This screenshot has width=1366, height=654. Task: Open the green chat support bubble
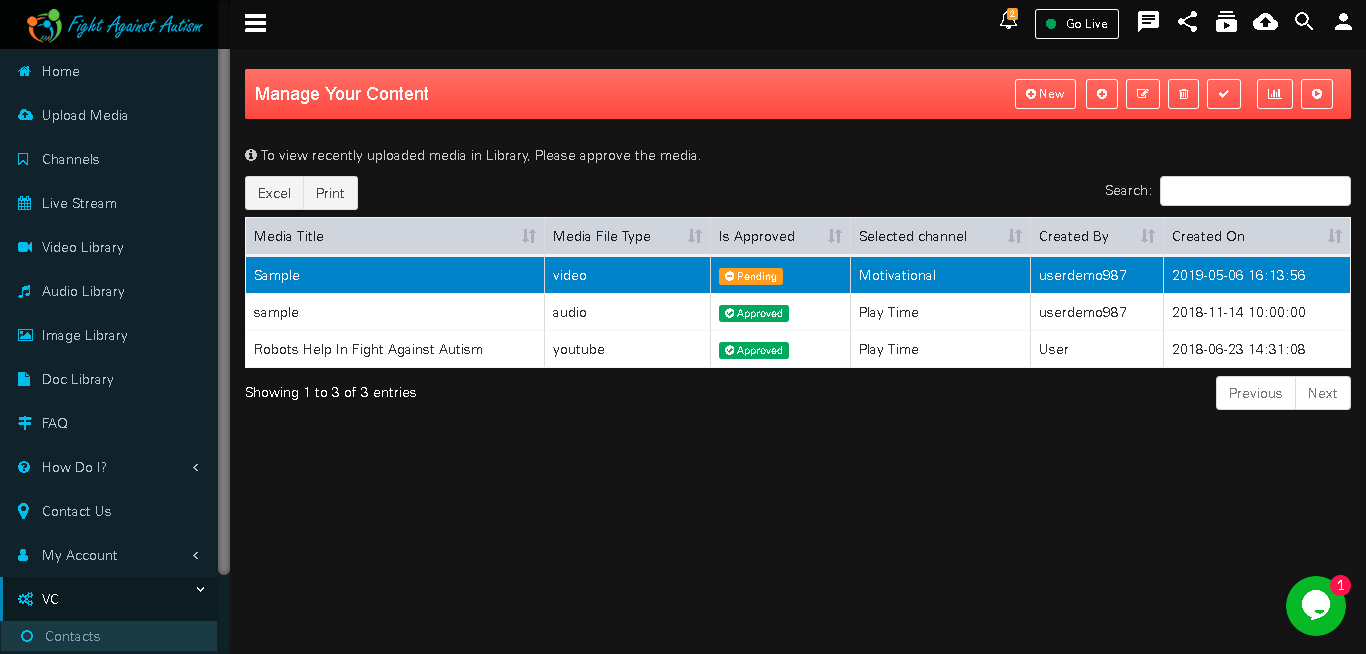[1316, 606]
